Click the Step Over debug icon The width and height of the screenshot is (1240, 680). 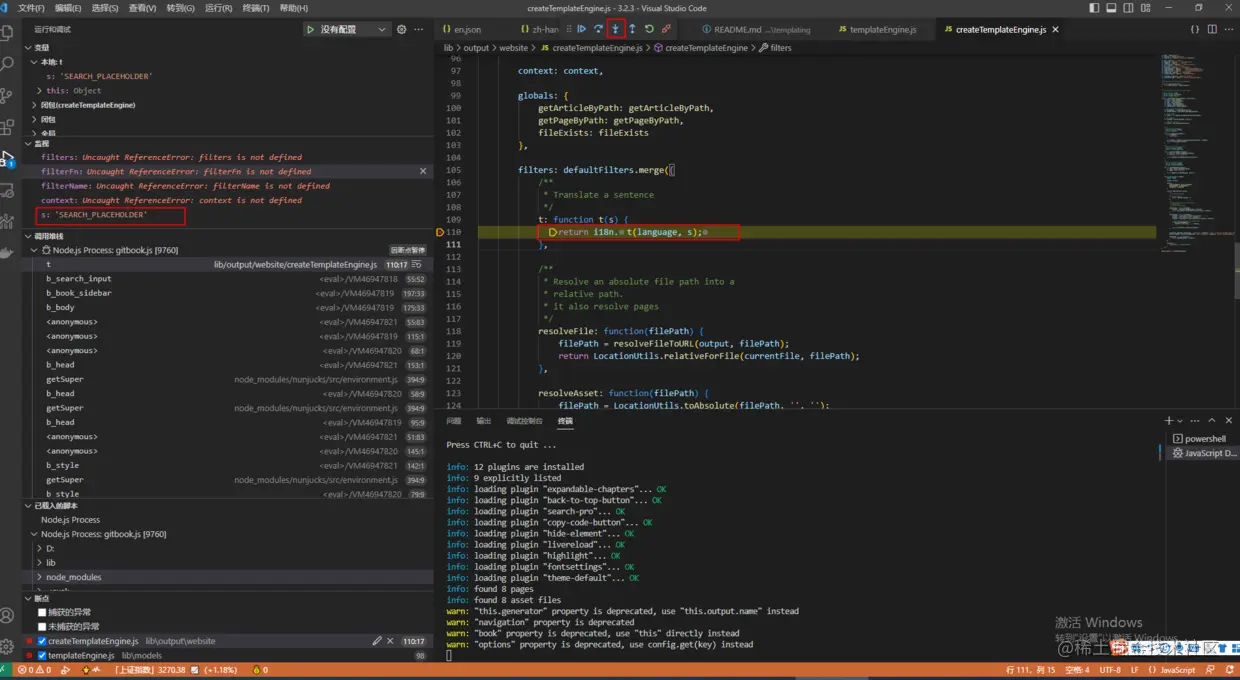pos(598,29)
